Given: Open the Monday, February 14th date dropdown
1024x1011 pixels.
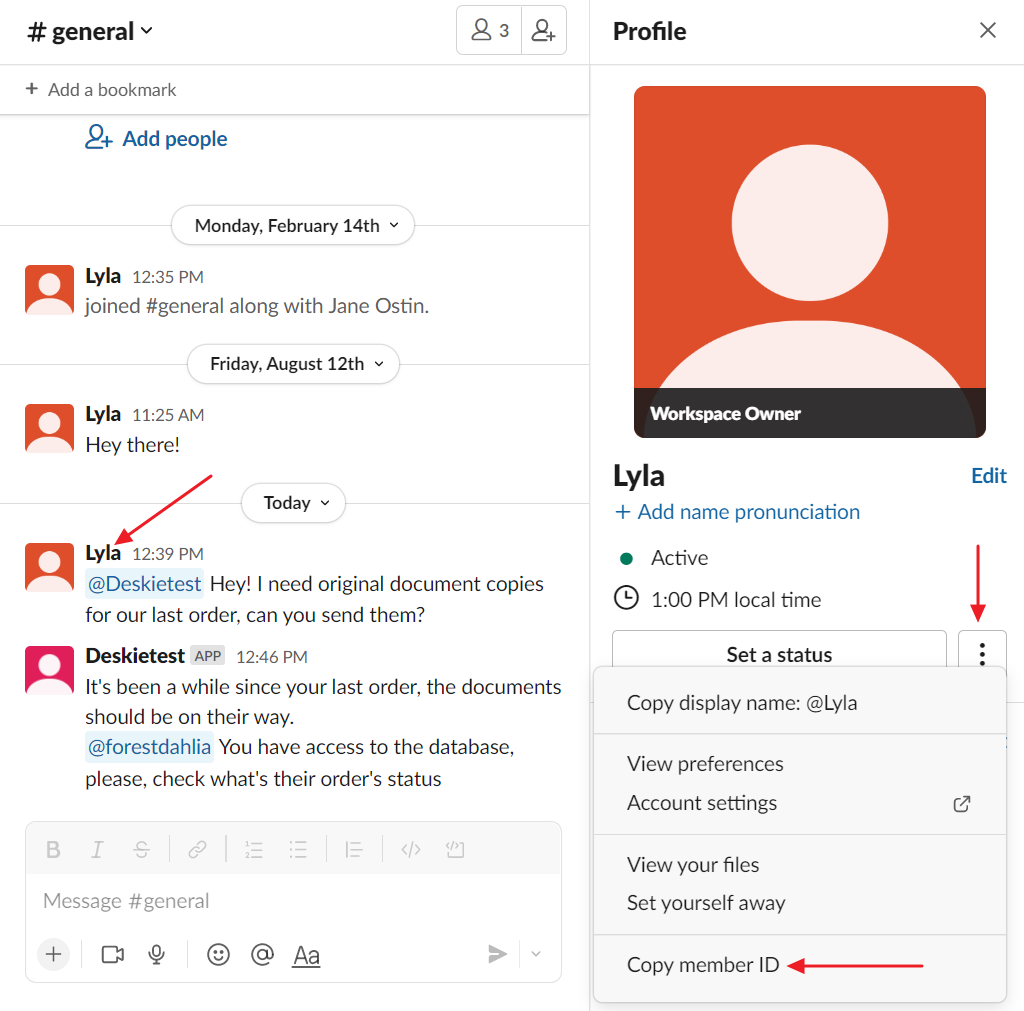Looking at the screenshot, I should 293,226.
